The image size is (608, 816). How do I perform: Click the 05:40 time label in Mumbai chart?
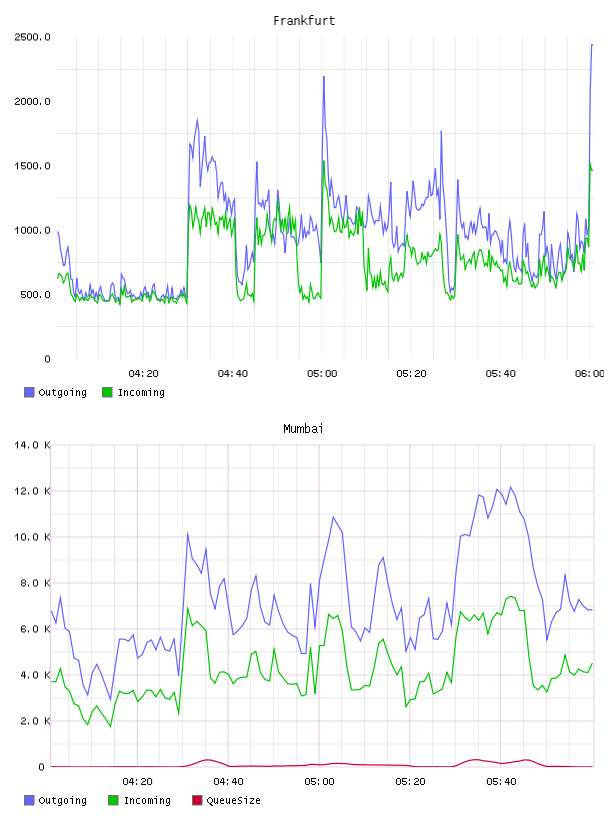pos(501,782)
